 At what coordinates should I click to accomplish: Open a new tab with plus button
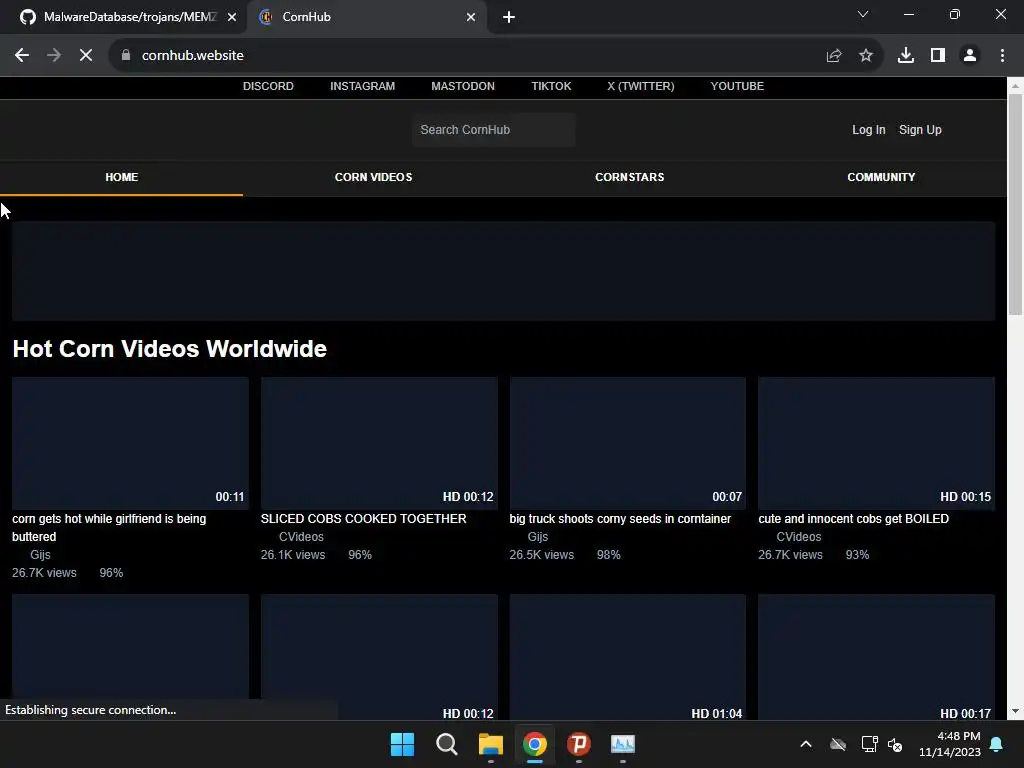509,18
